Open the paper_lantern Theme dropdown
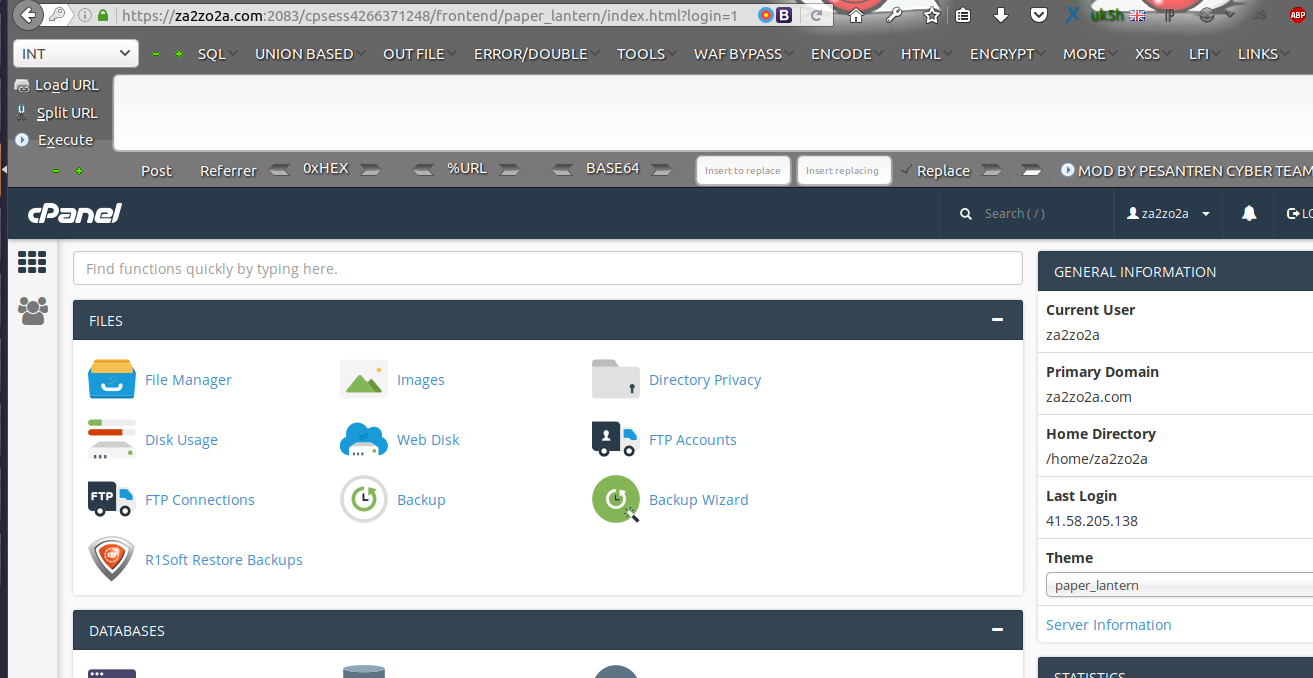 1180,585
